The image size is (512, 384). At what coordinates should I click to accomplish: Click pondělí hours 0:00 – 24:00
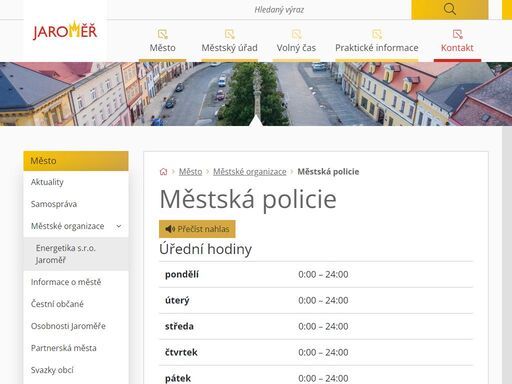coord(323,274)
